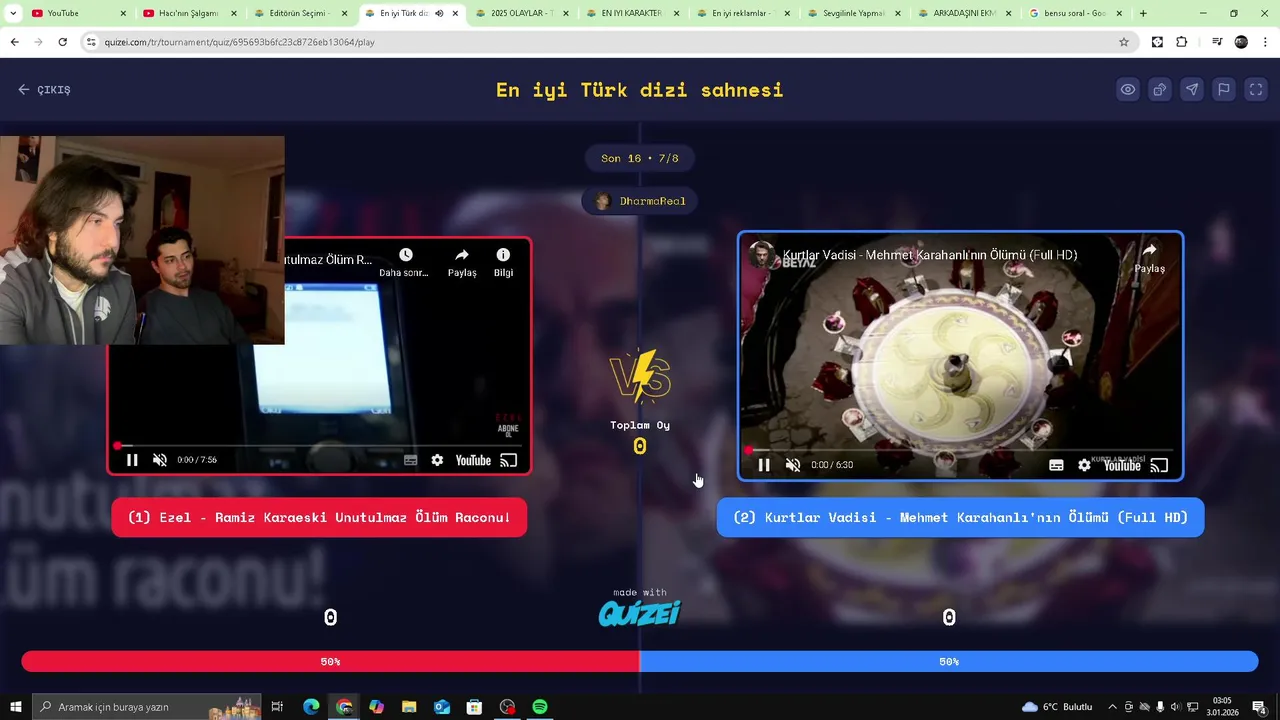Screen dimensions: 1280x720
Task: Click the eye icon in Quizei header
Action: coord(1128,89)
